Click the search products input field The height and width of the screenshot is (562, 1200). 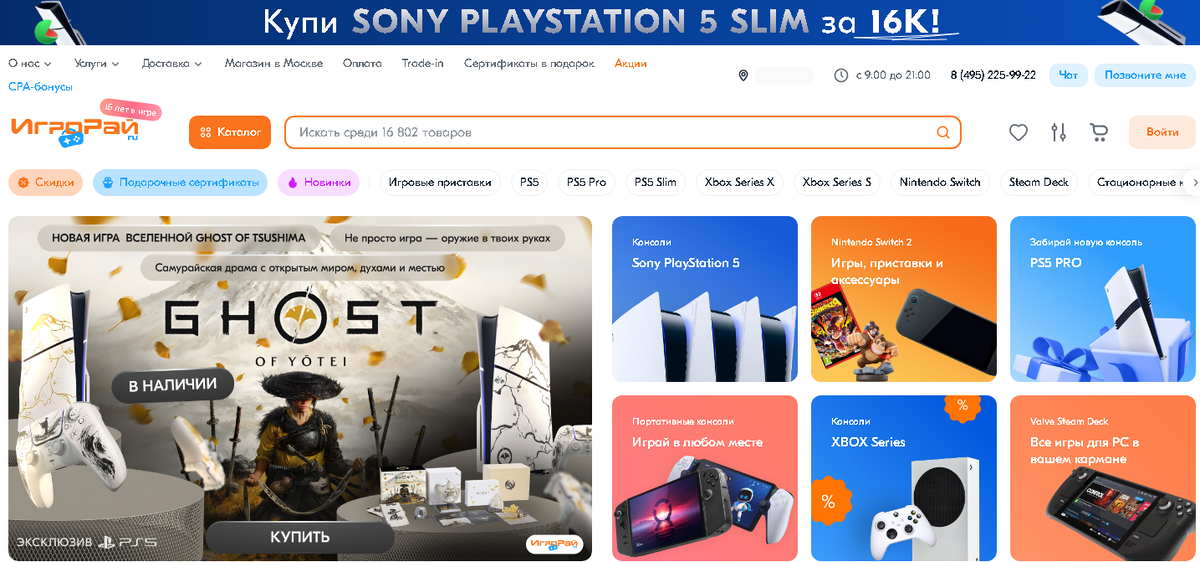610,132
